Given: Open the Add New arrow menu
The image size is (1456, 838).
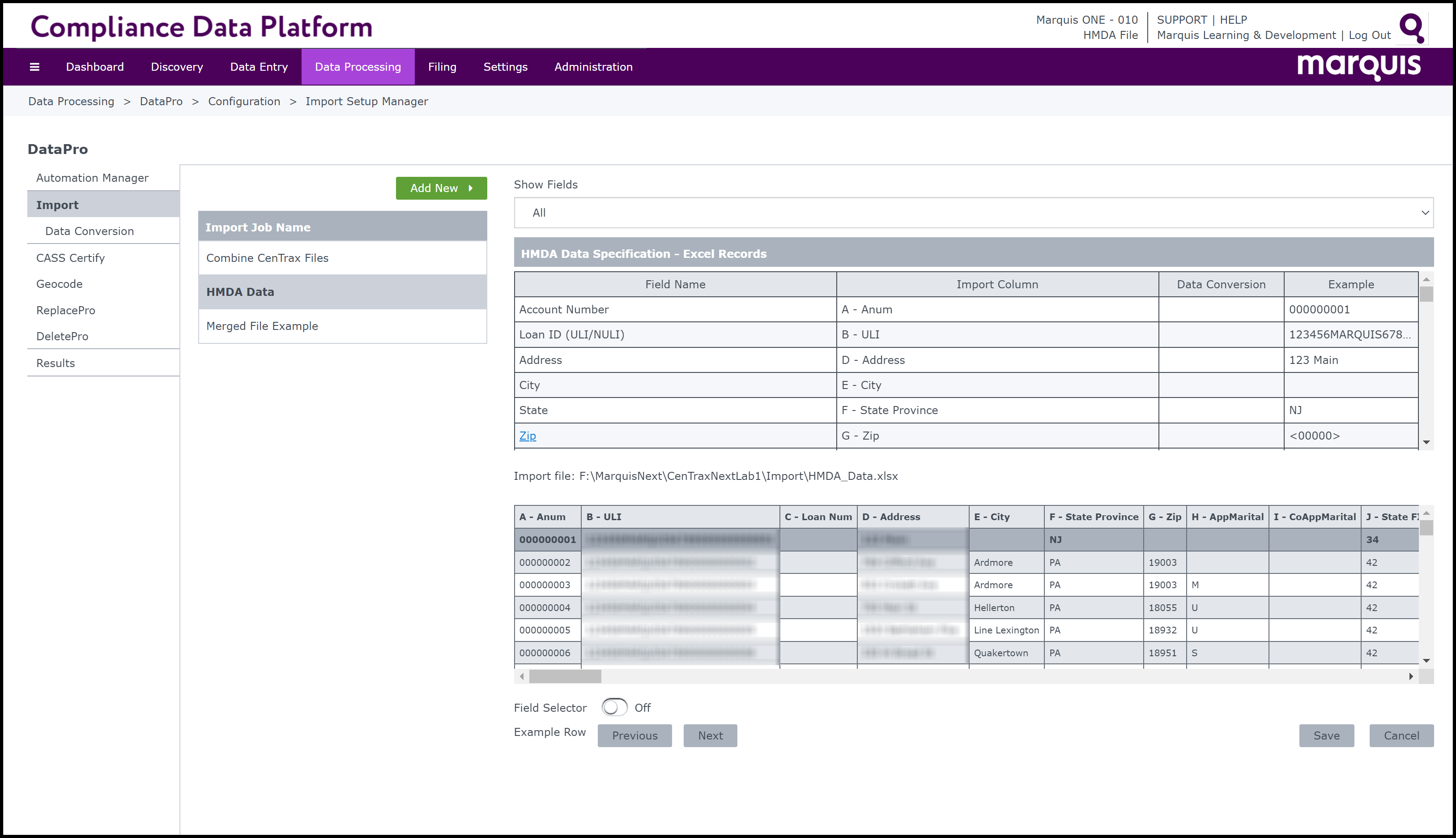Looking at the screenshot, I should point(441,188).
